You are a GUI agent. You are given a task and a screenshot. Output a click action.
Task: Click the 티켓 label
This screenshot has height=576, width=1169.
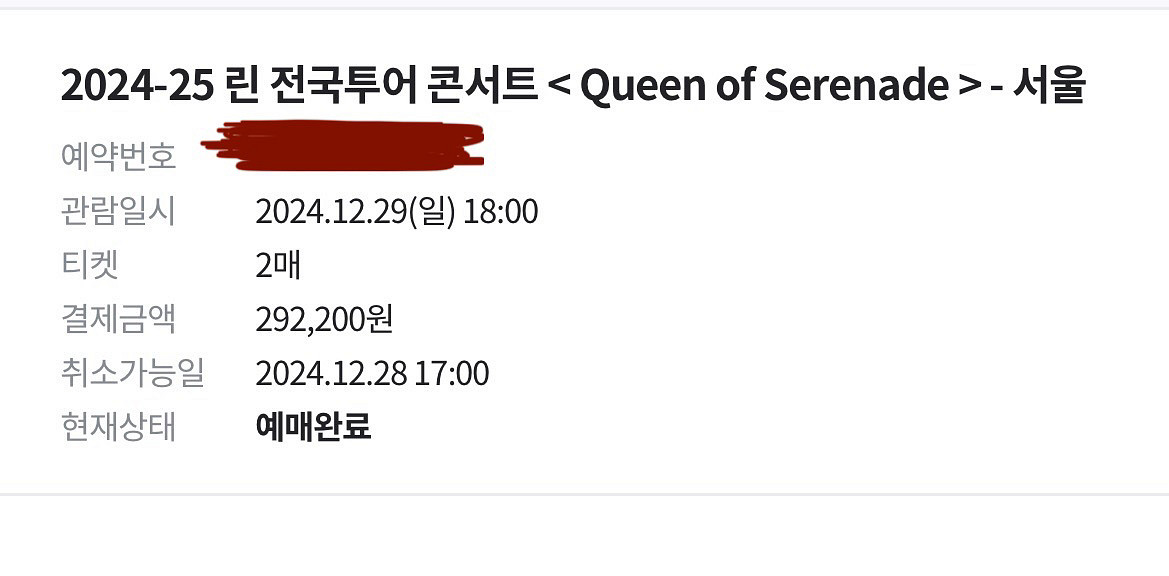tap(89, 265)
